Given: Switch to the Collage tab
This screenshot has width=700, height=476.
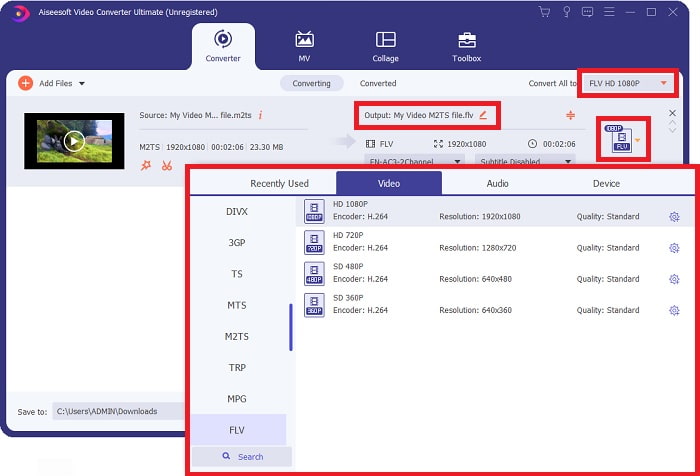Looking at the screenshot, I should click(x=385, y=45).
